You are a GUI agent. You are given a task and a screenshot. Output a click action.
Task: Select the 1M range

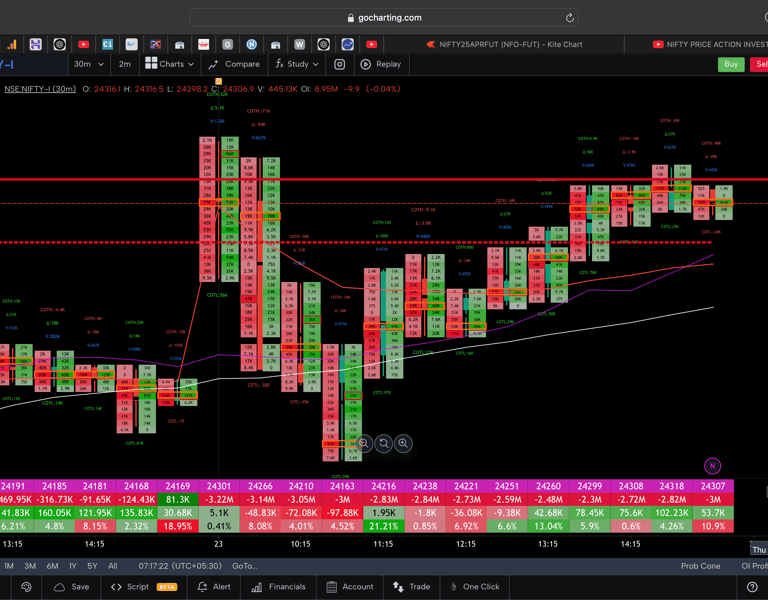(9, 566)
